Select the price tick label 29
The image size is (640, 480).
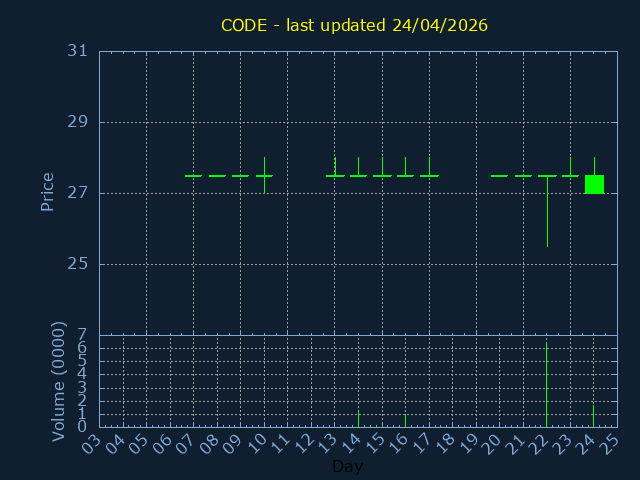[78, 122]
